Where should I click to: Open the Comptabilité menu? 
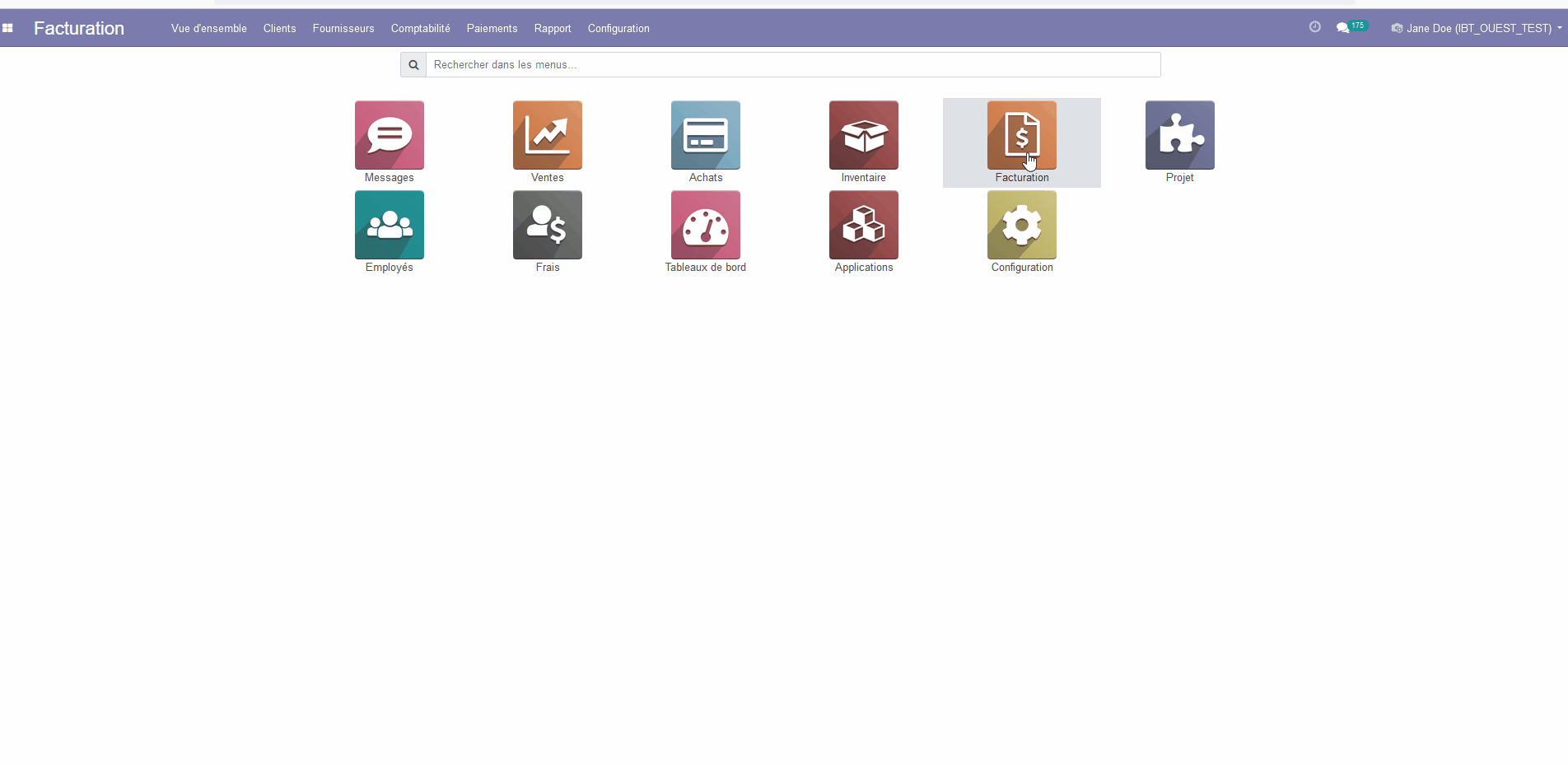point(420,28)
